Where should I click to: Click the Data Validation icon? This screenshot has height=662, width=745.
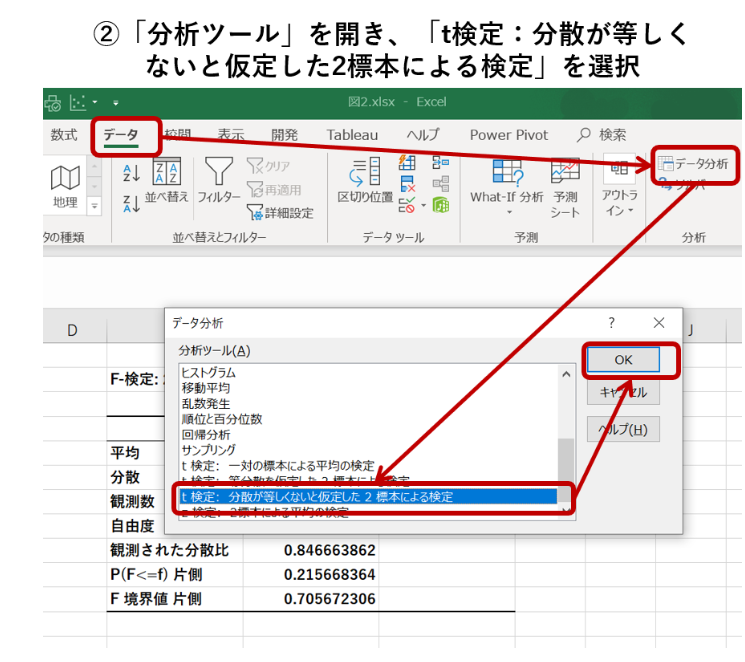pyautogui.click(x=407, y=205)
